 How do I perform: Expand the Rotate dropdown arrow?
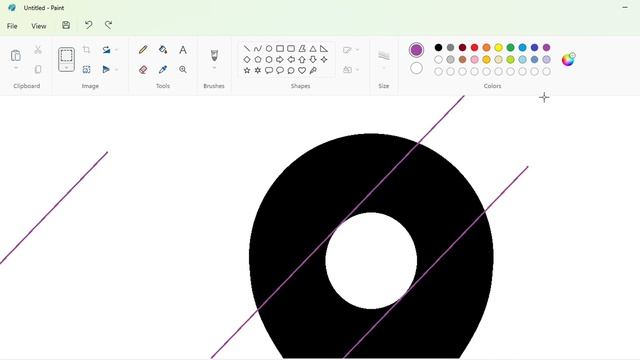coord(117,50)
